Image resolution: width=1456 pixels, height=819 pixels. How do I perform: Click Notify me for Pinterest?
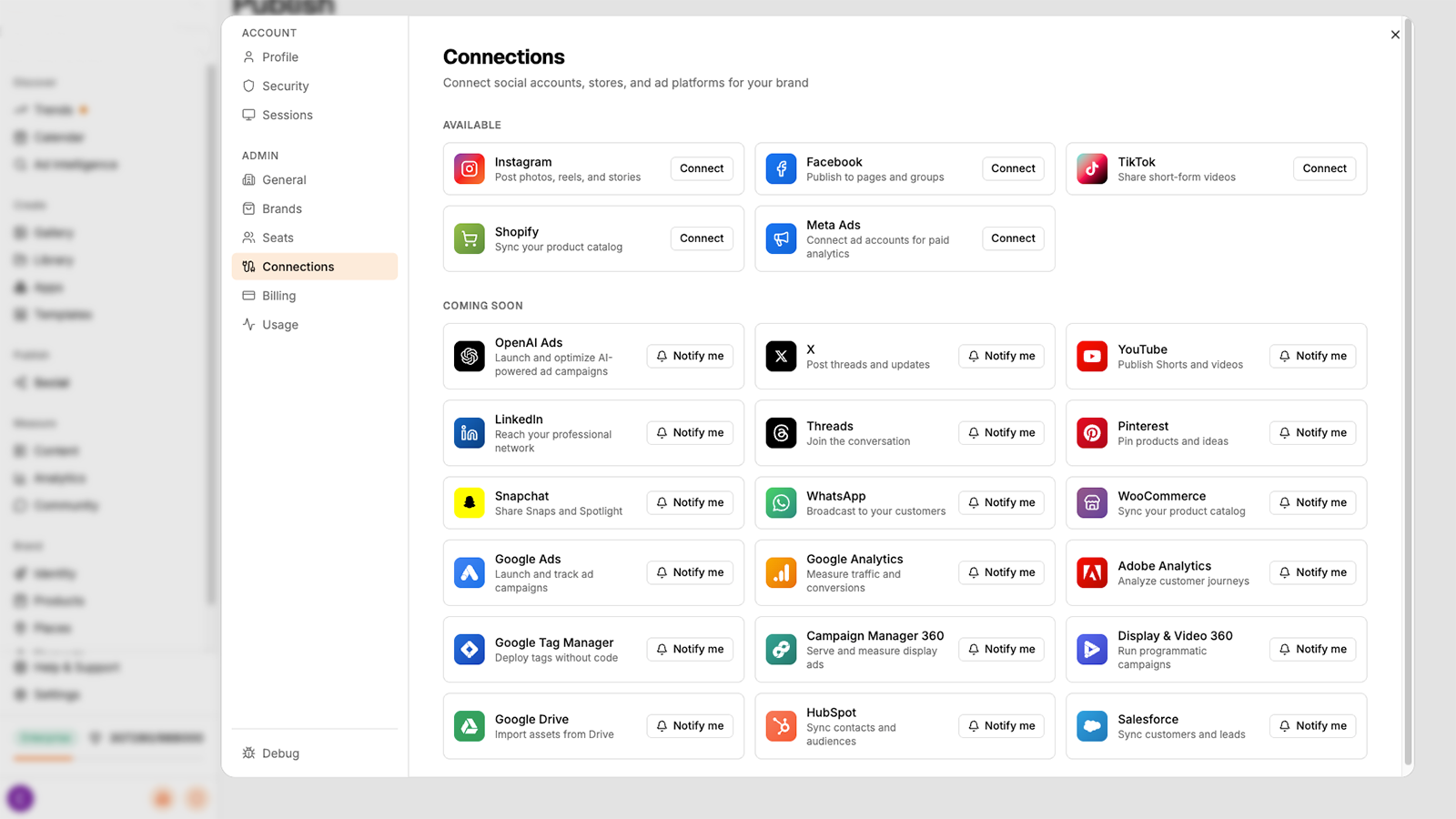(1312, 433)
